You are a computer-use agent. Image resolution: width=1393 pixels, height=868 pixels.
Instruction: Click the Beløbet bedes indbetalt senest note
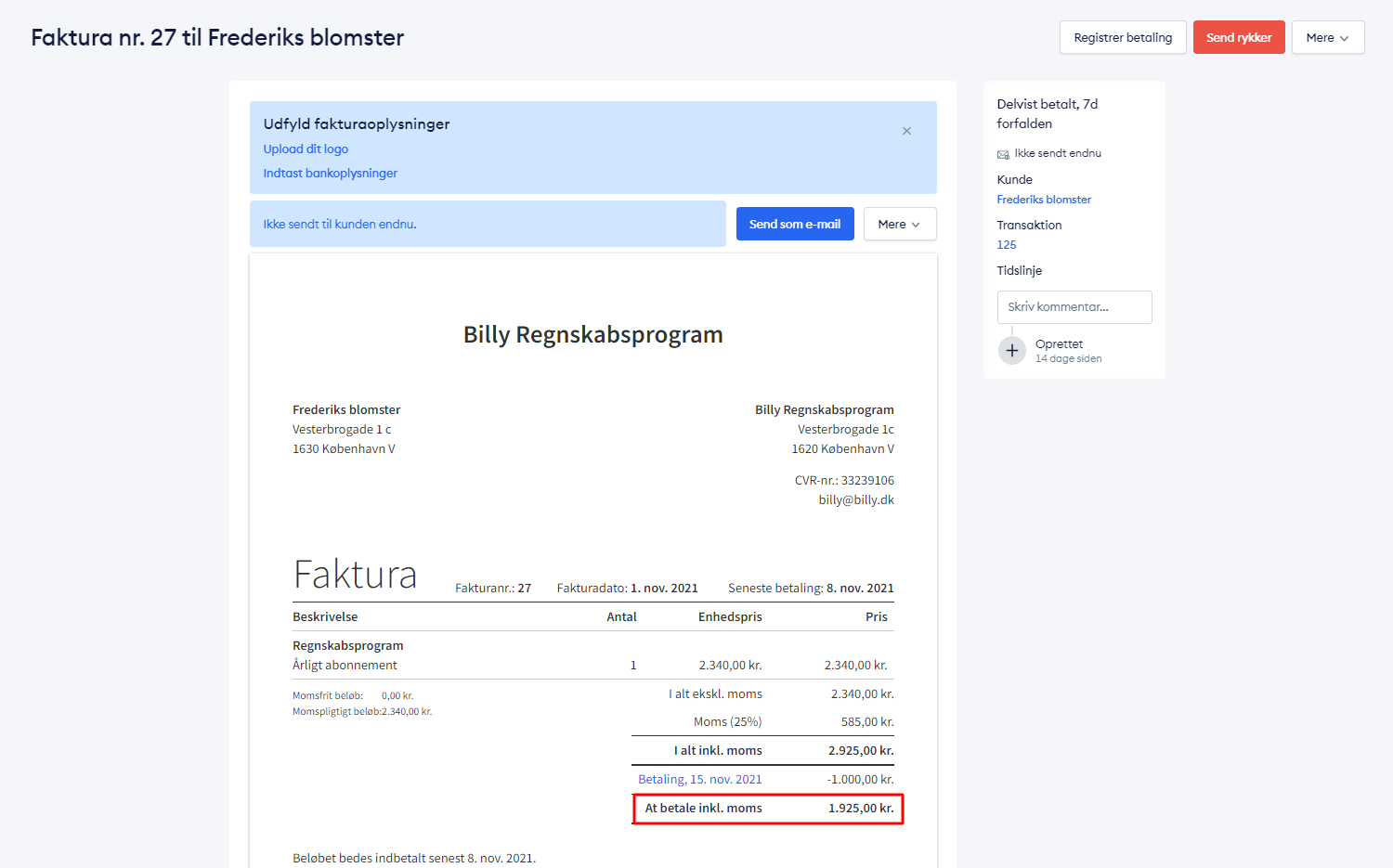tap(414, 858)
